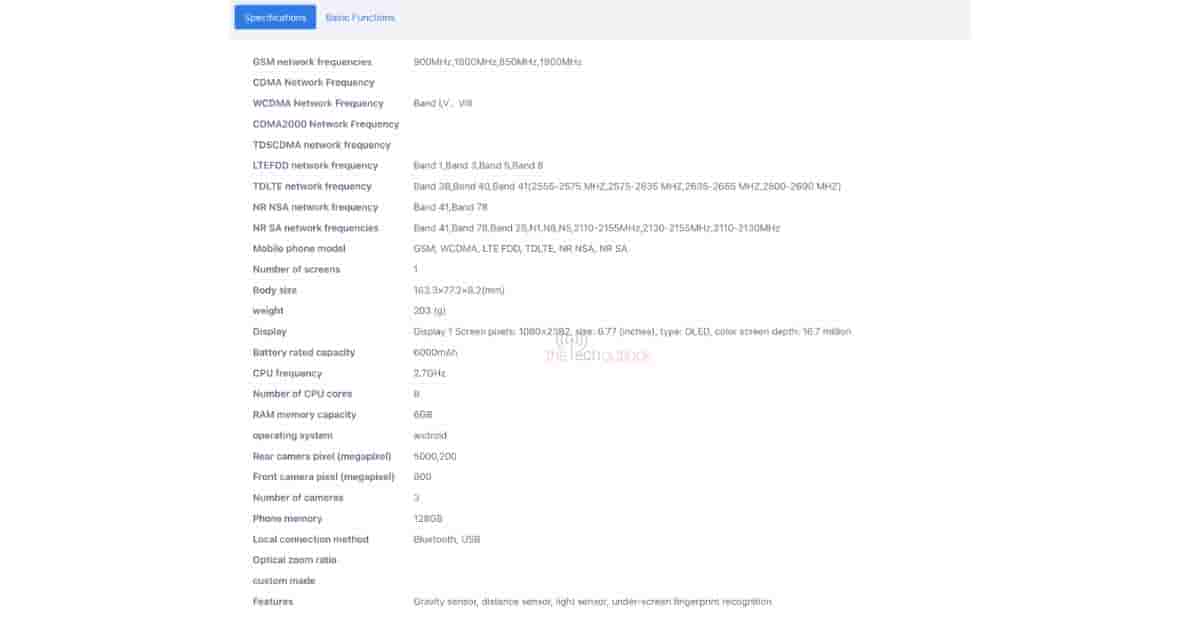Click the TheTechOutlook watermark logo
This screenshot has width=1200, height=628.
[597, 349]
